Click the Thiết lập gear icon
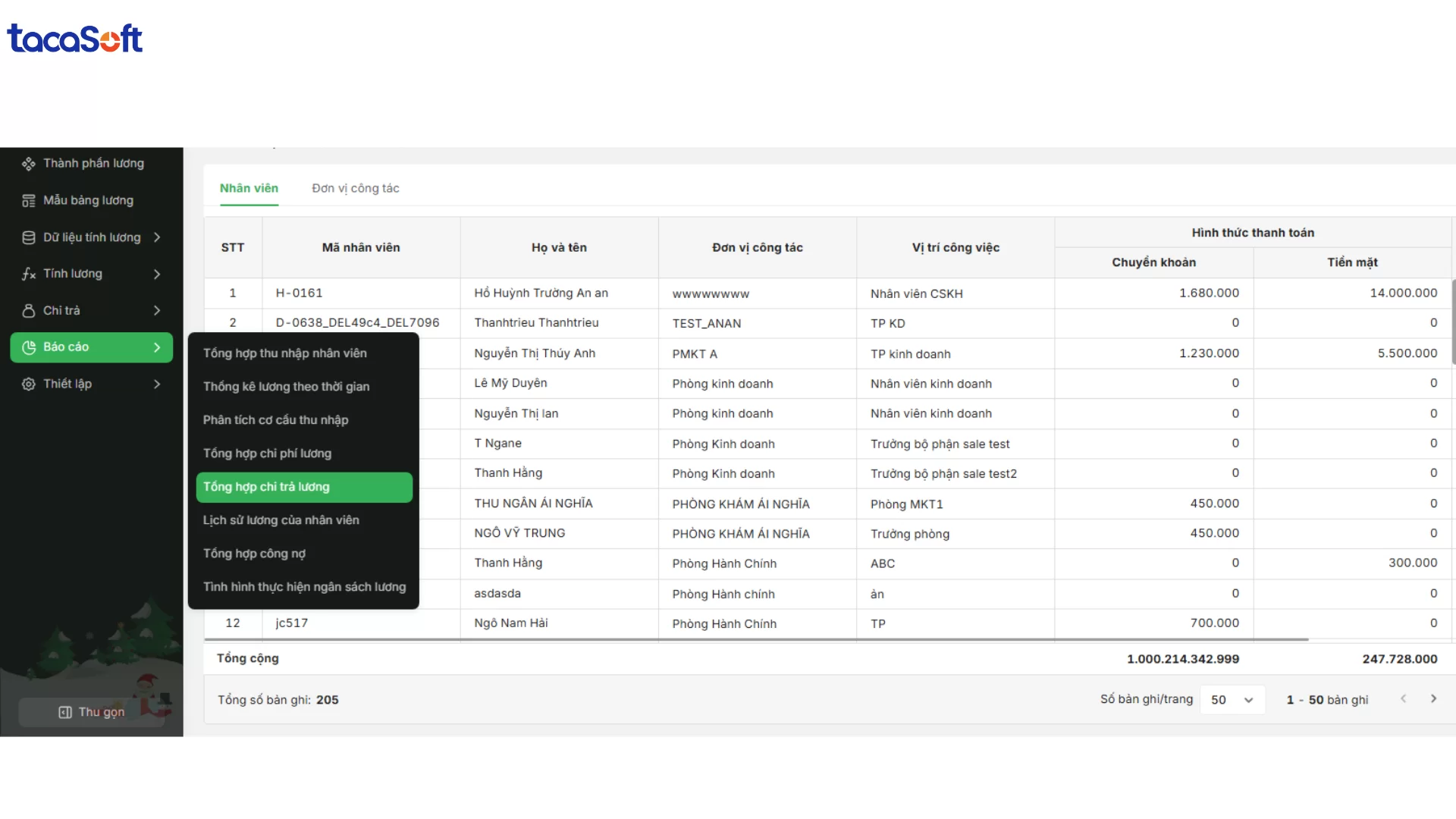 tap(29, 384)
